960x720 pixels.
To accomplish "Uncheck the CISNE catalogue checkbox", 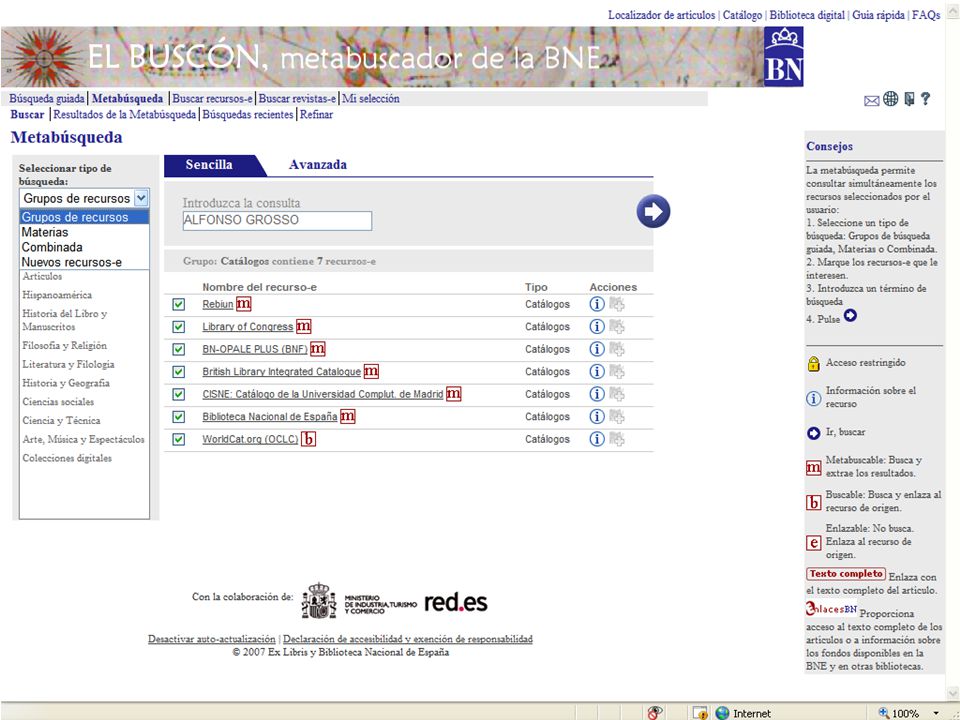I will tap(179, 394).
